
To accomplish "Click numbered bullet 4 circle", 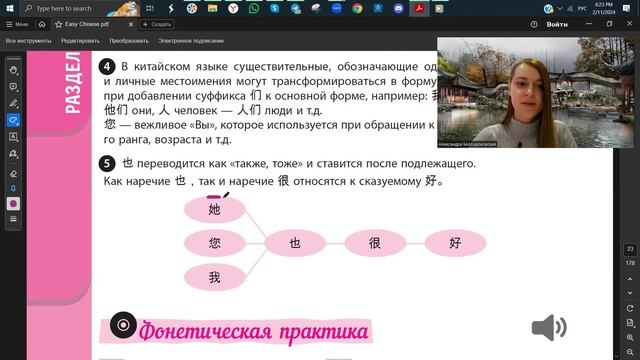I will coord(107,67).
